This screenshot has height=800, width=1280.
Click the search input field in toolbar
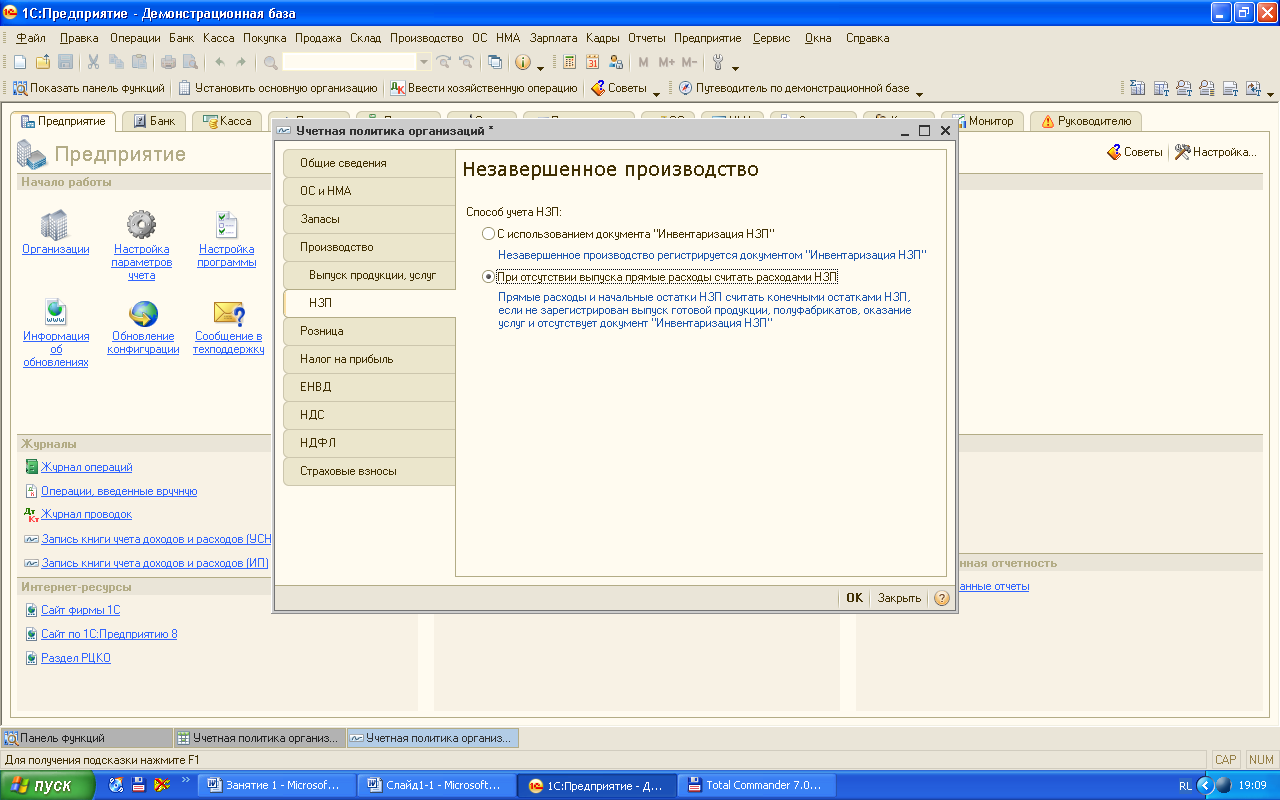[x=349, y=62]
